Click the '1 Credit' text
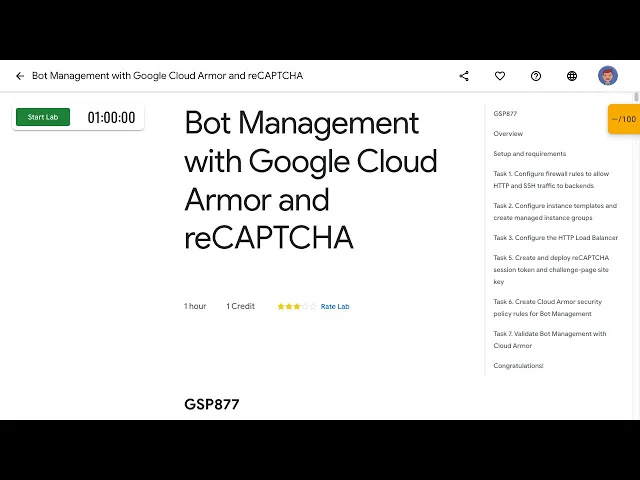This screenshot has height=480, width=640. 240,306
